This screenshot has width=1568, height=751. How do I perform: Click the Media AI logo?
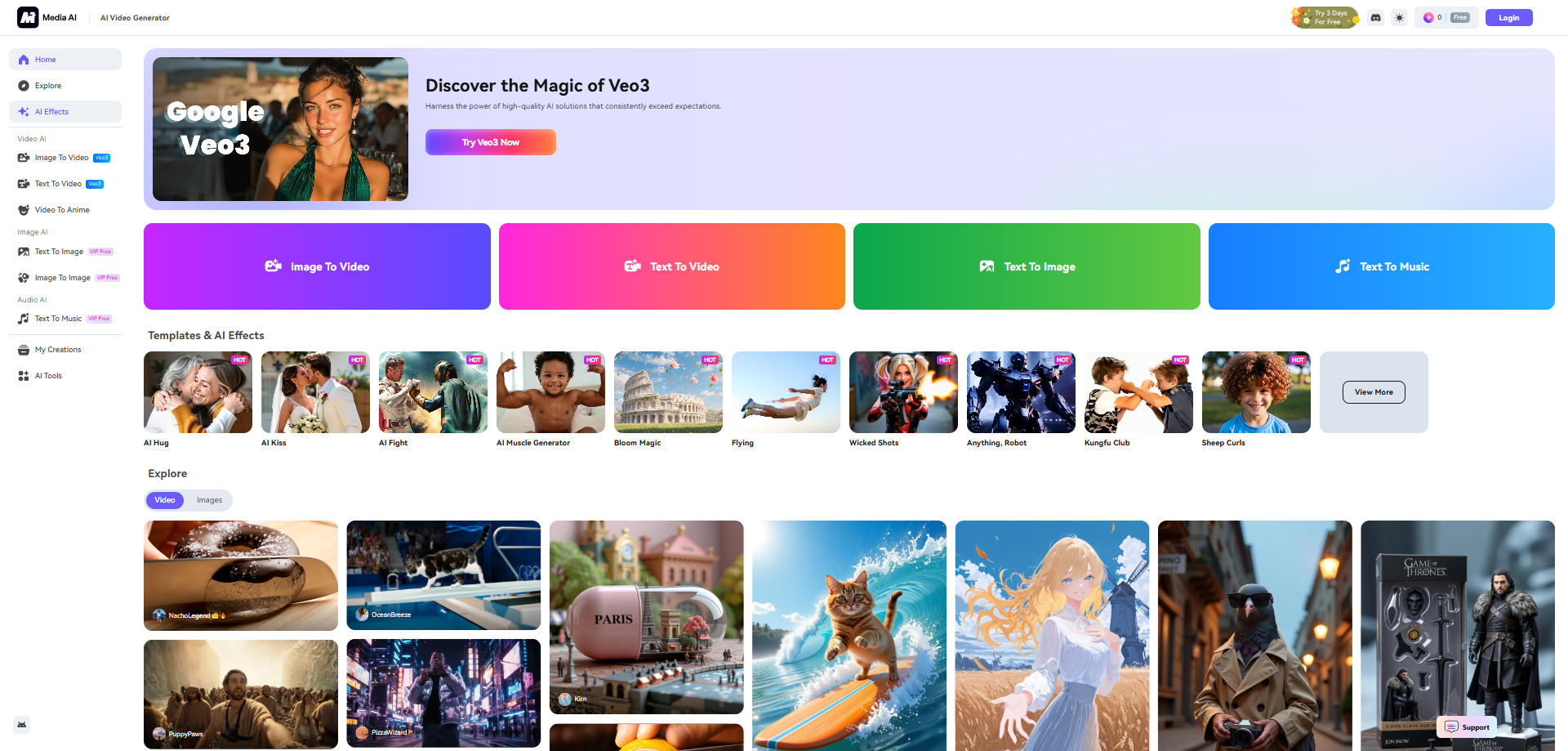28,17
